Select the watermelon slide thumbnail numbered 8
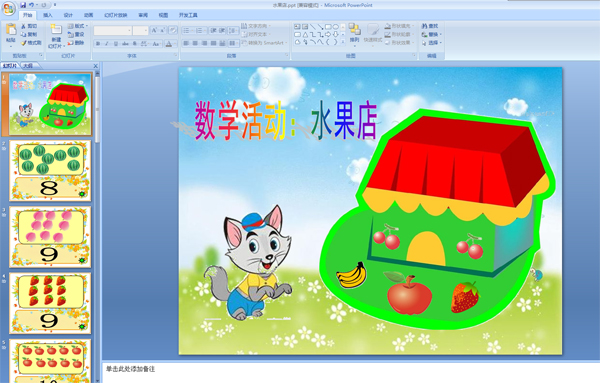The image size is (600, 383). click(50, 170)
